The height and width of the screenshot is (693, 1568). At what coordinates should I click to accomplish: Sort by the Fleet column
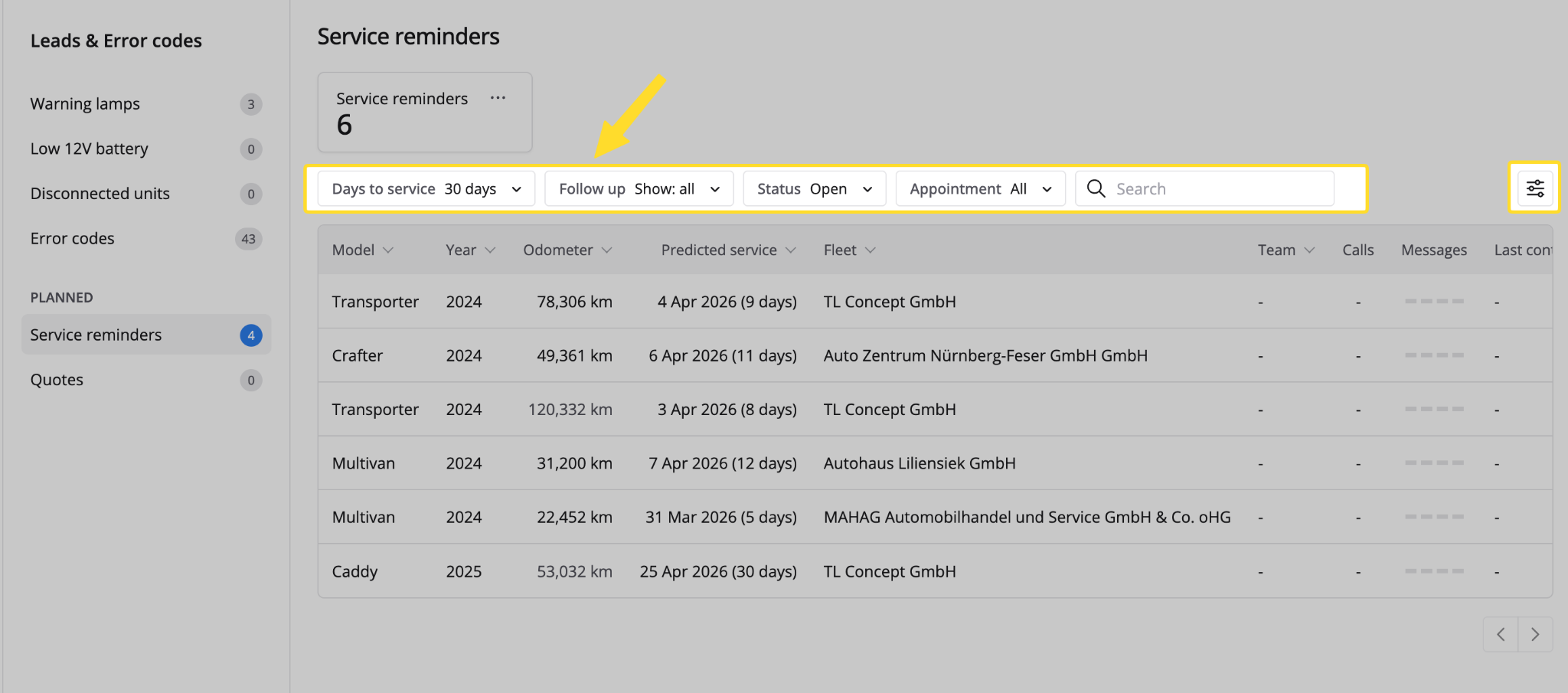click(850, 250)
